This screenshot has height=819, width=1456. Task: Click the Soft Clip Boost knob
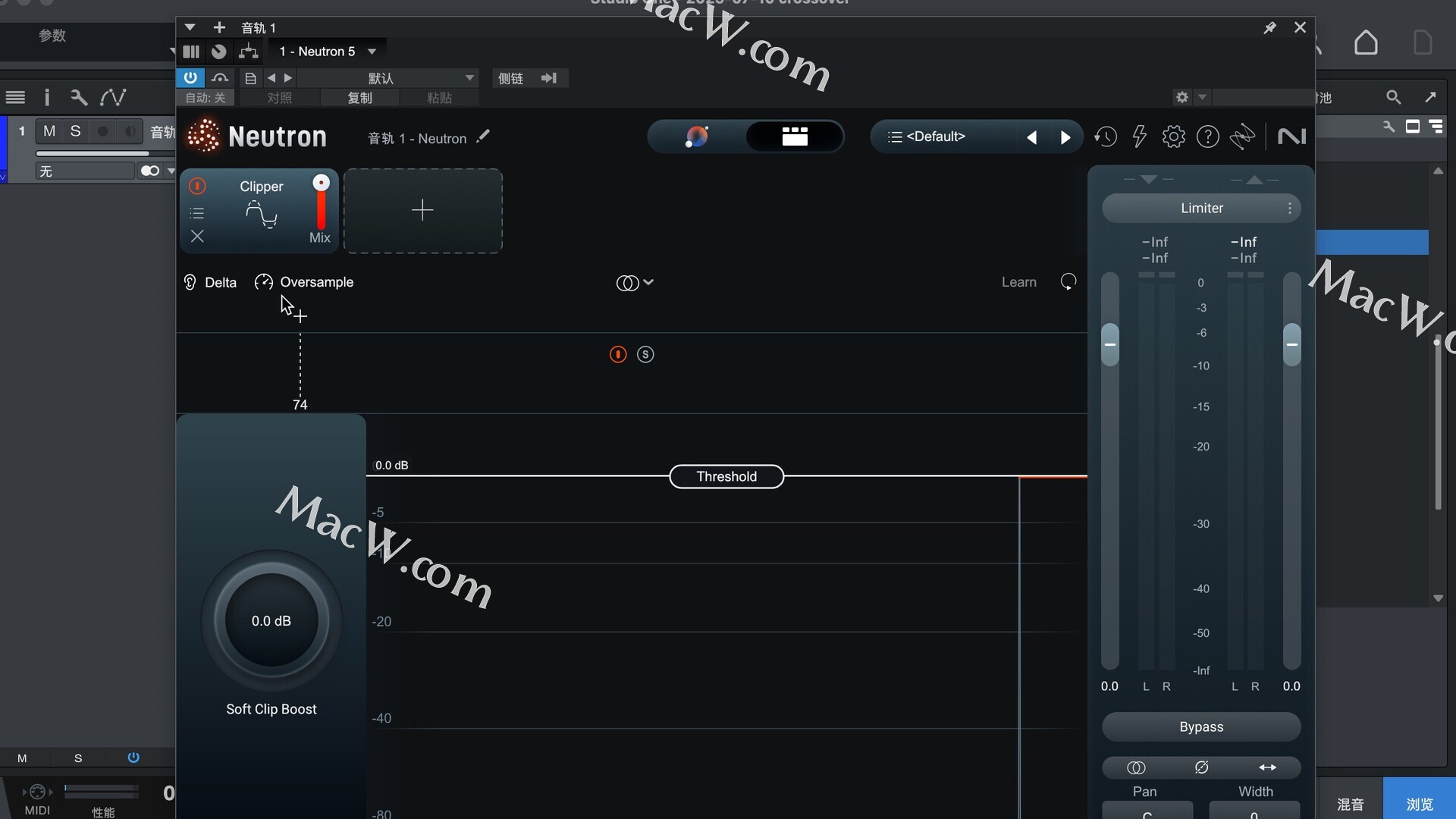(x=271, y=621)
